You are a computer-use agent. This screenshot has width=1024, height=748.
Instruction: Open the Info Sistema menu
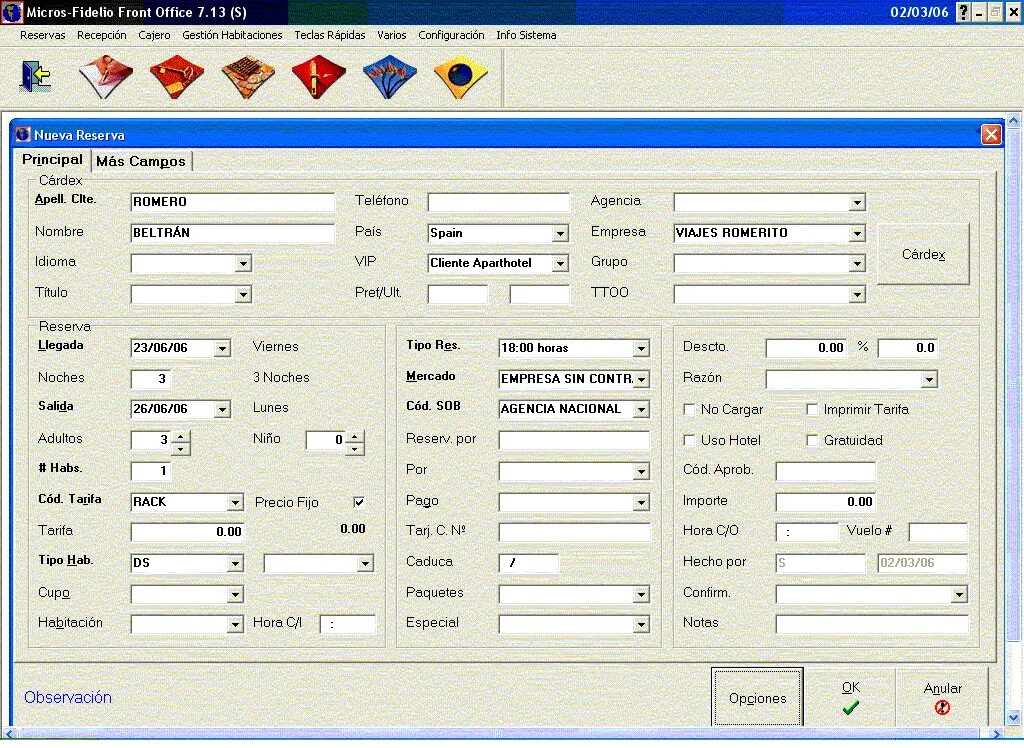(526, 35)
